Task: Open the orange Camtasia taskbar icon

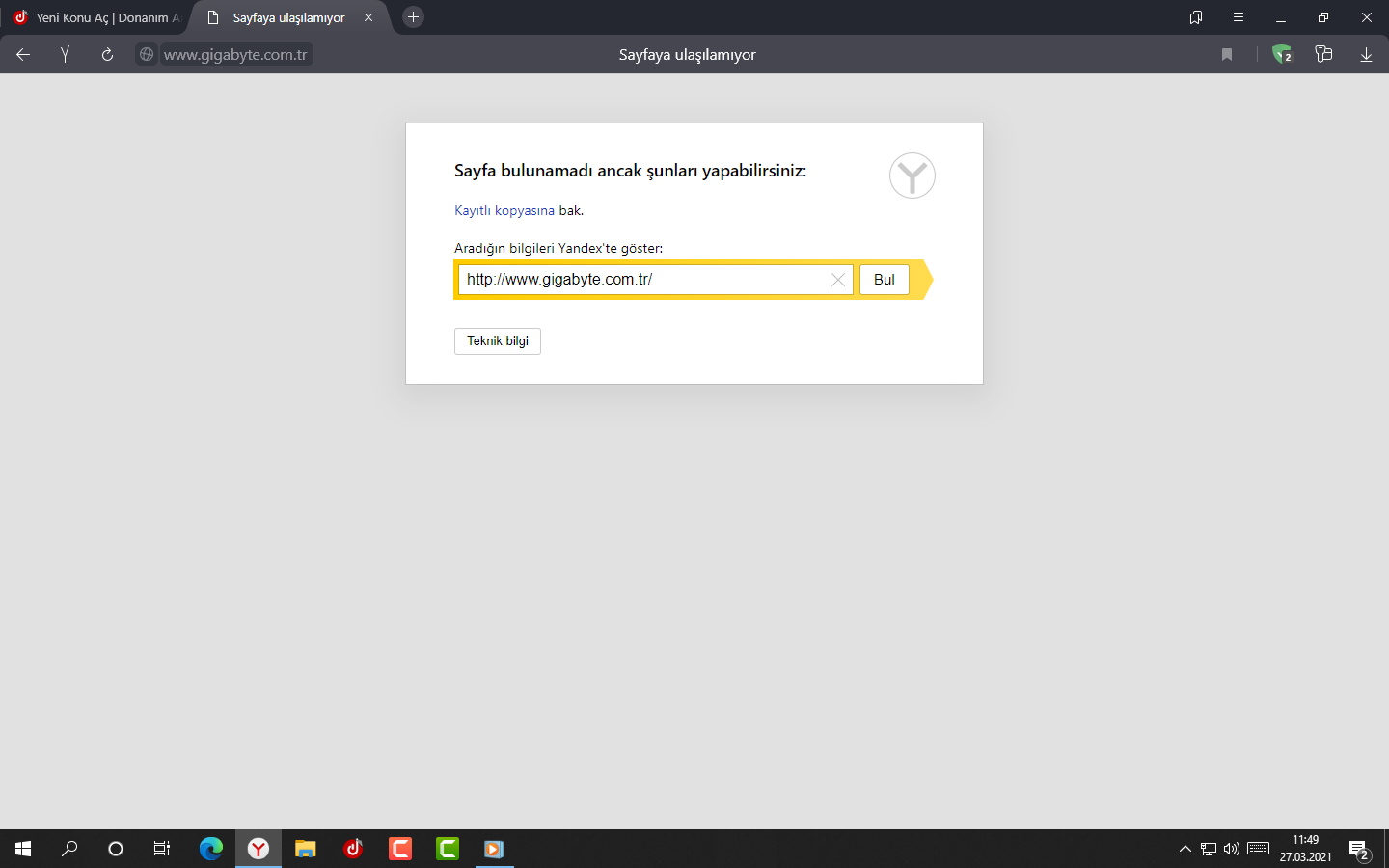Action: pos(400,849)
